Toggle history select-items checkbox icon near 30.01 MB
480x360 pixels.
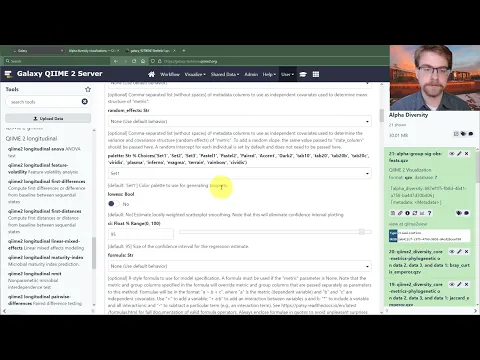click(x=456, y=134)
